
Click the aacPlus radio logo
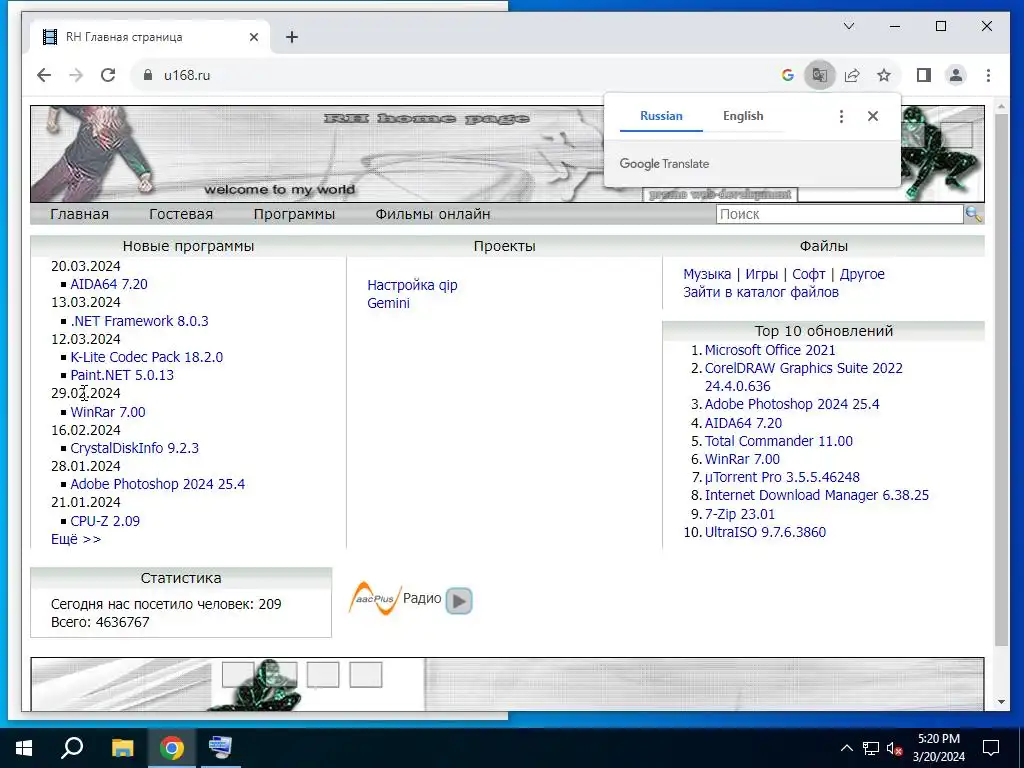375,599
